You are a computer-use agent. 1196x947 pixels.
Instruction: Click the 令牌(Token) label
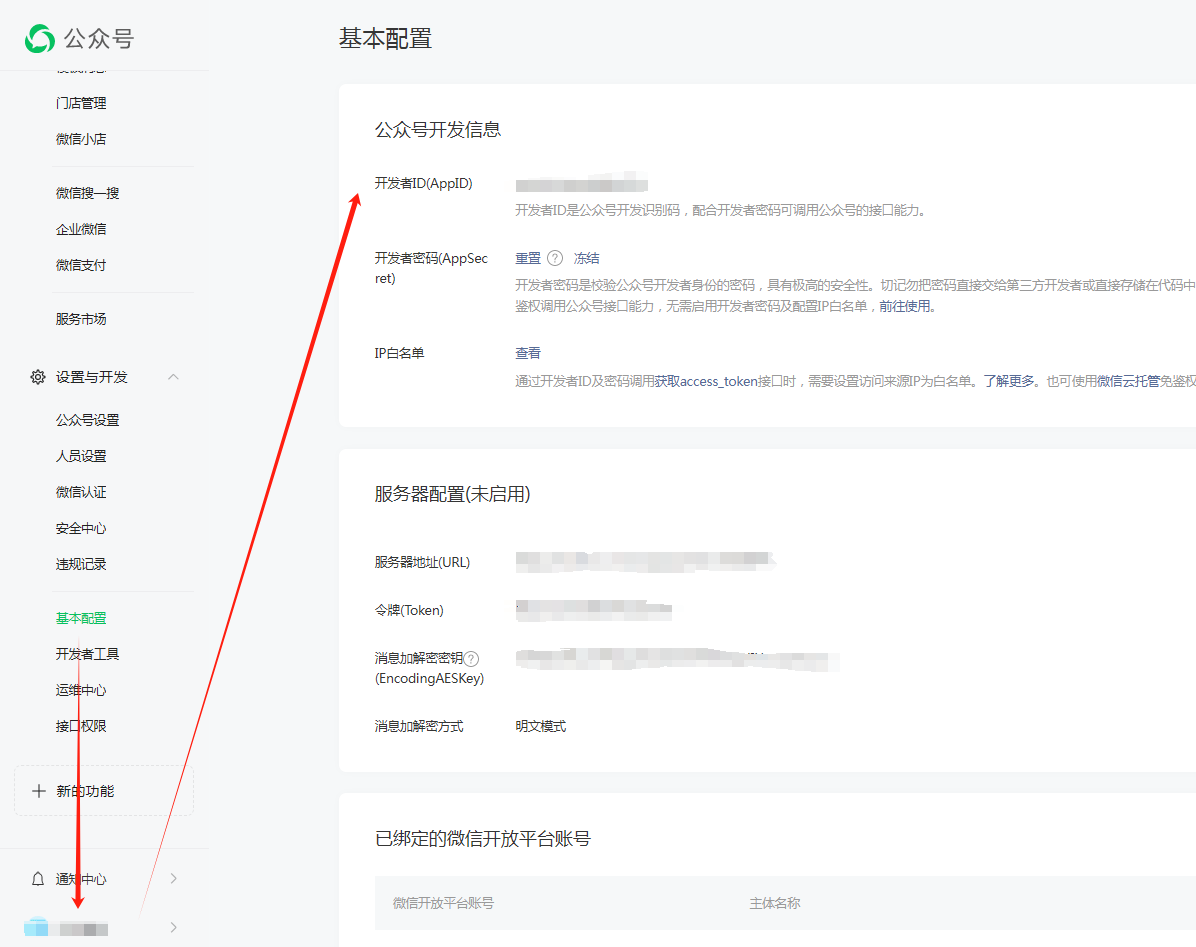coord(409,610)
